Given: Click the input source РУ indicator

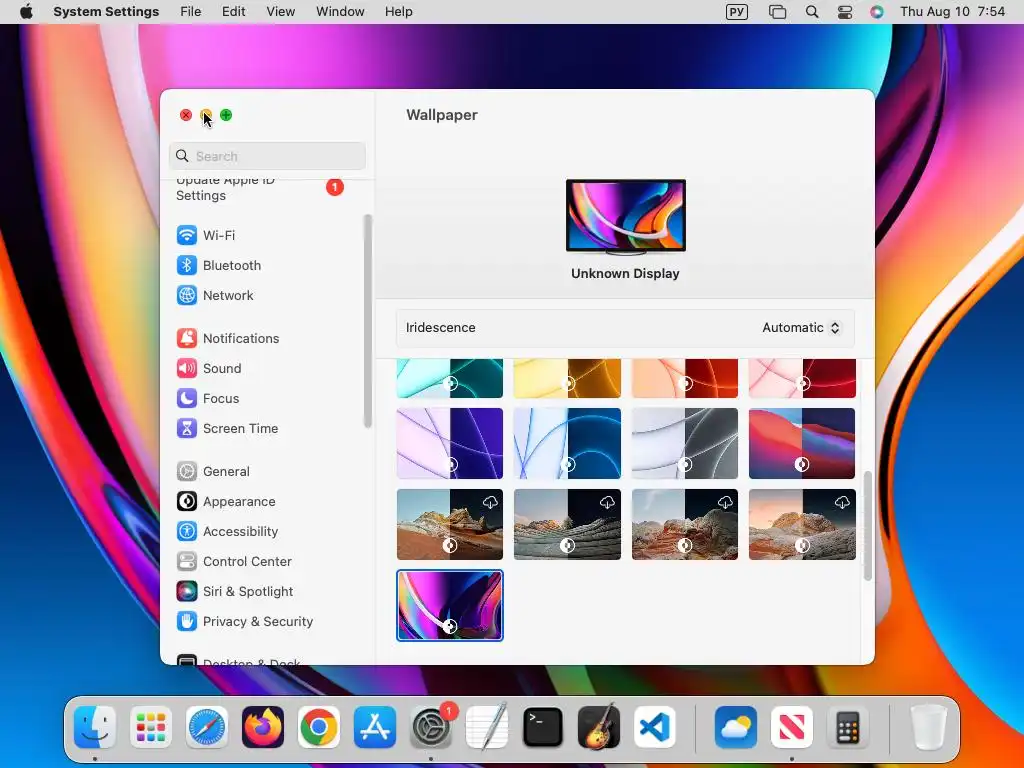Looking at the screenshot, I should pos(737,12).
